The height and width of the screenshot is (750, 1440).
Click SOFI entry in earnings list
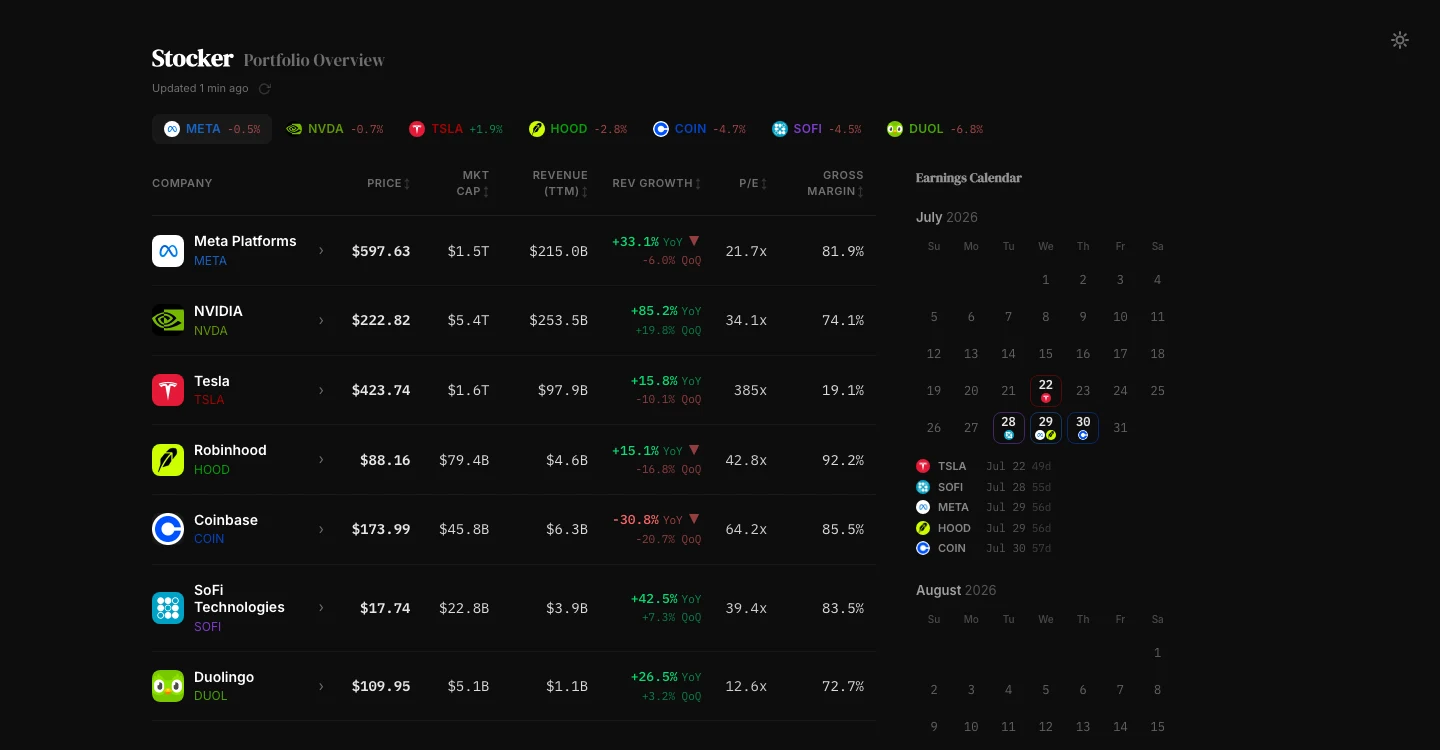(985, 487)
